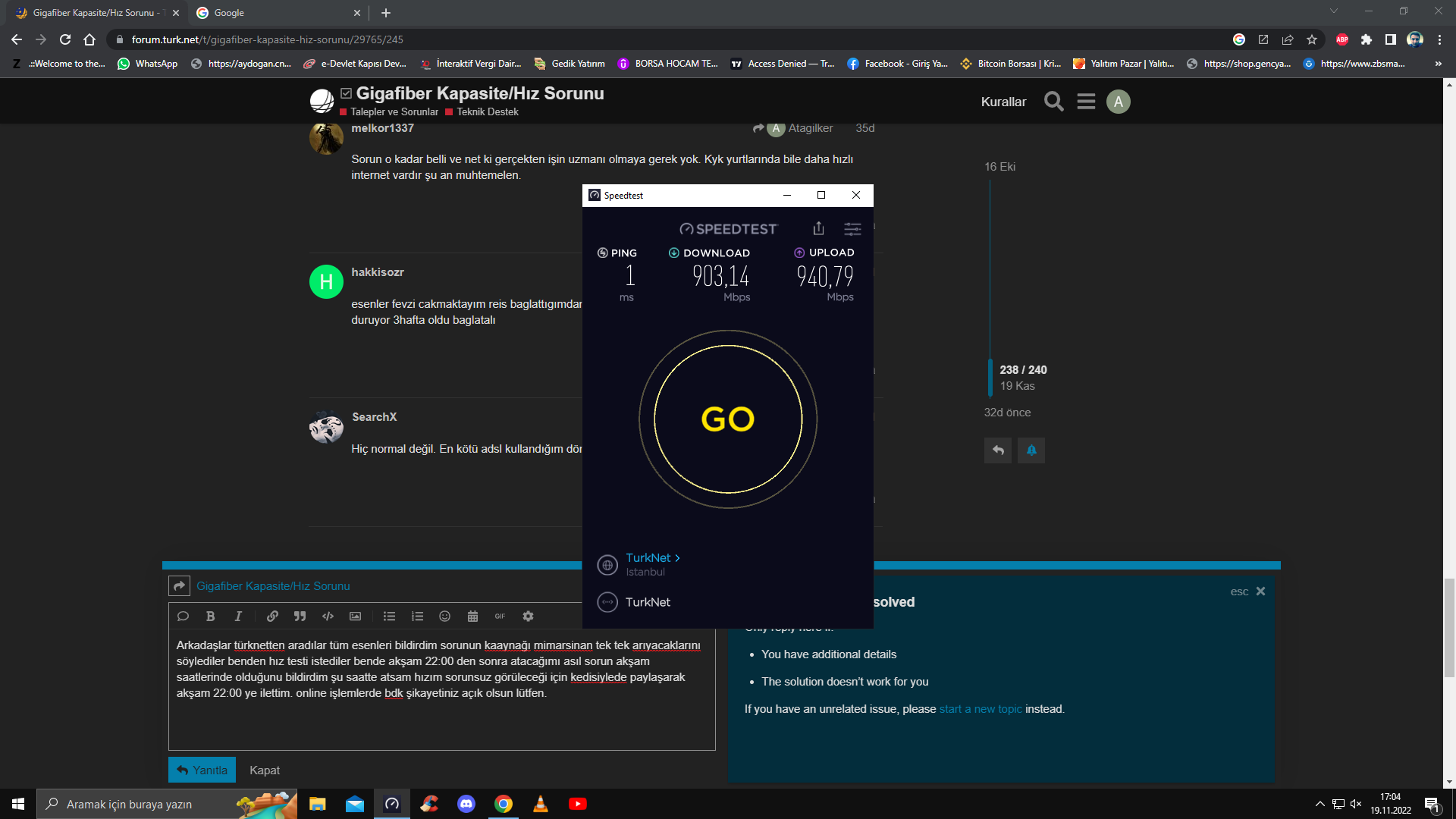Open the Bitcoin Borsası bookmark

pos(1010,64)
